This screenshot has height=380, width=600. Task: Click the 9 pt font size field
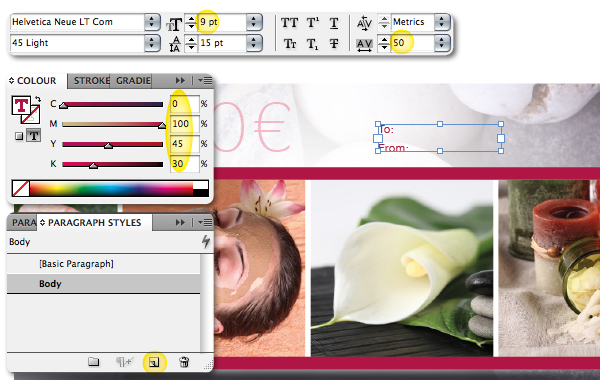pyautogui.click(x=222, y=22)
